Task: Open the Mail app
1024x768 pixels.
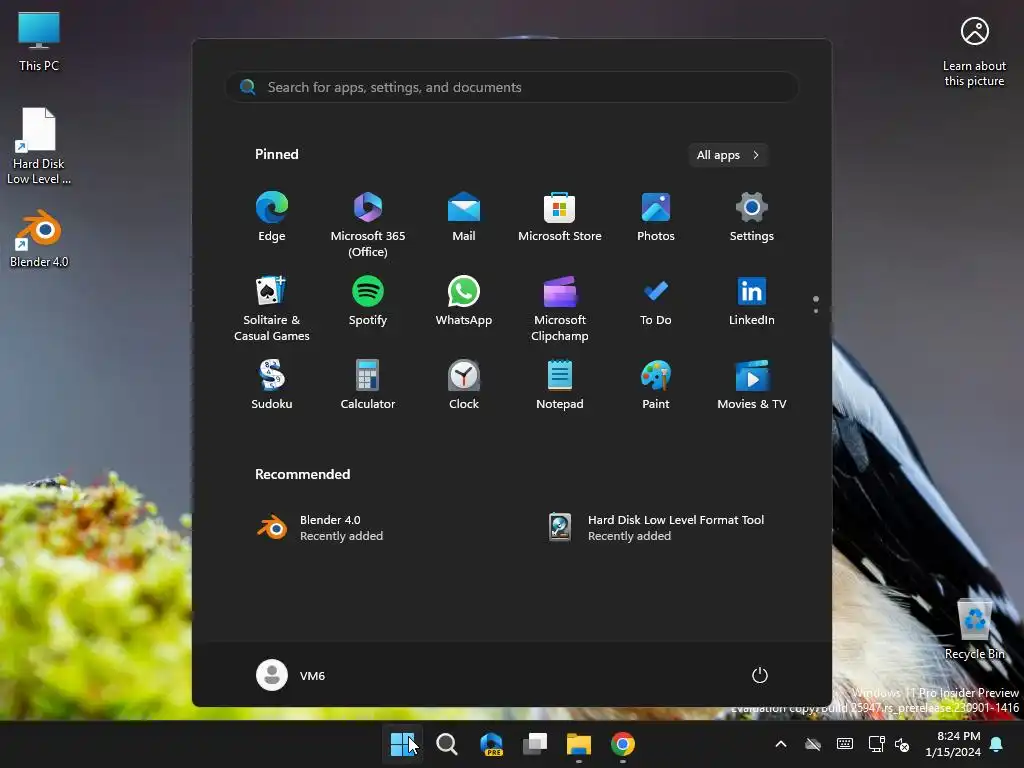Action: coord(464,217)
